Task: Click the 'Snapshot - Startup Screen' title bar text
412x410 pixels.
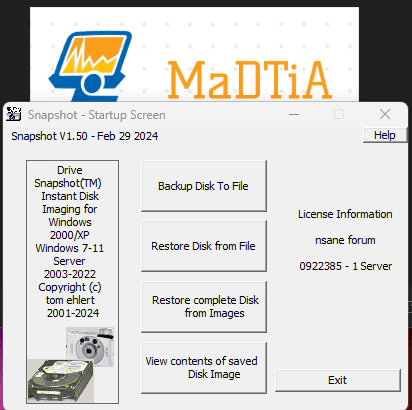Action: pyautogui.click(x=97, y=115)
